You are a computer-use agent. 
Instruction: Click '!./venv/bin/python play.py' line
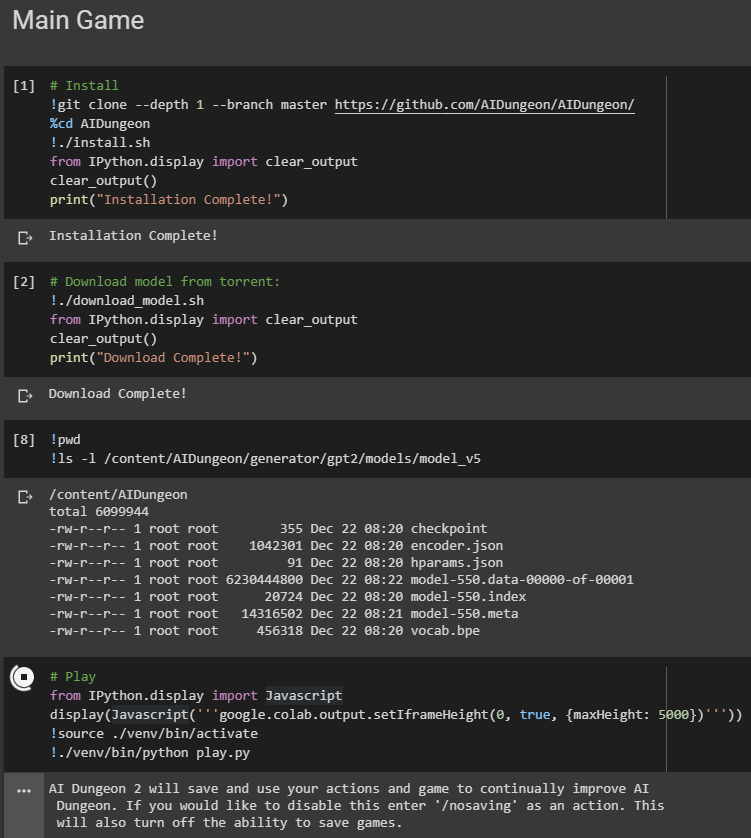pos(150,753)
